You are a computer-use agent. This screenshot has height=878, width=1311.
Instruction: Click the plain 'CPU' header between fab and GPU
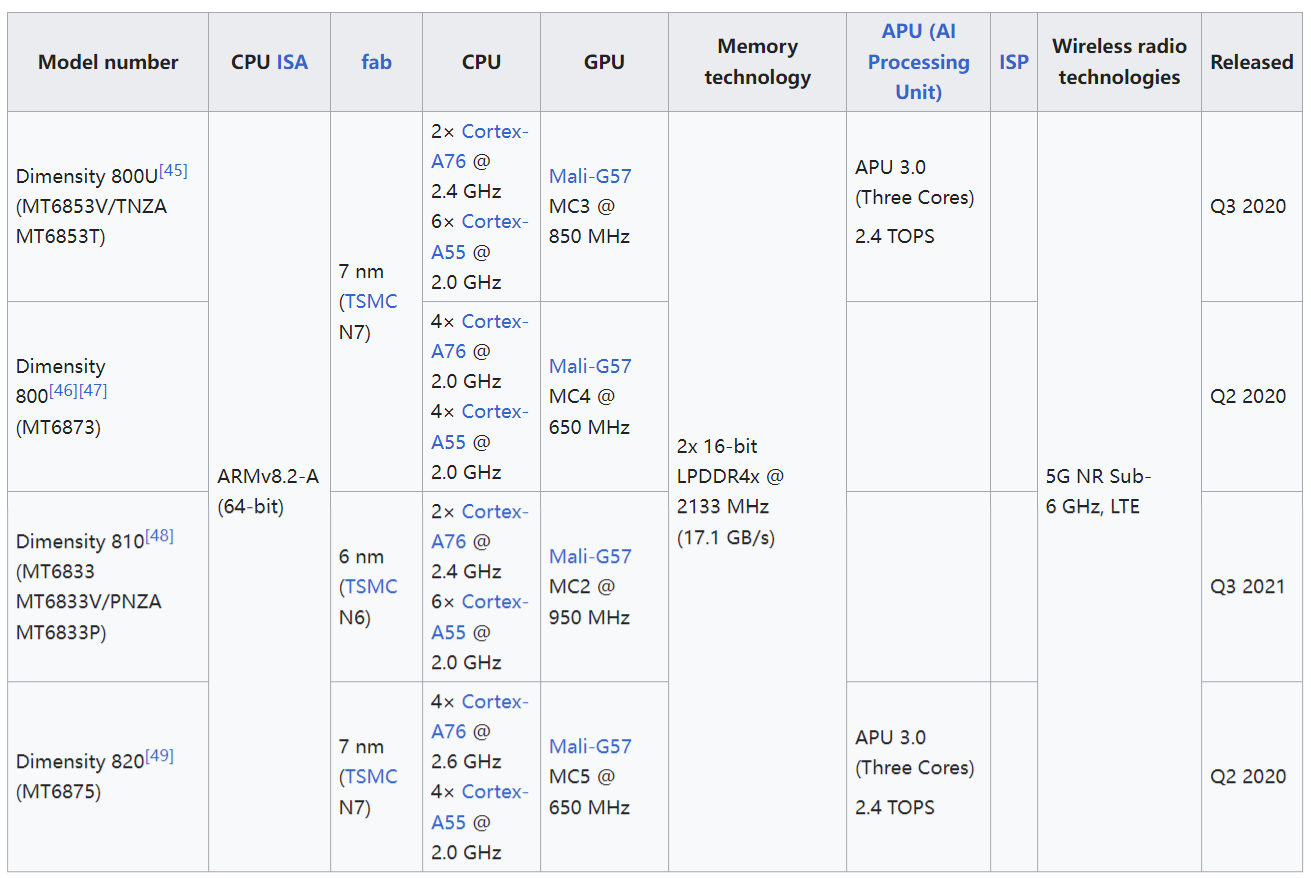click(x=481, y=62)
